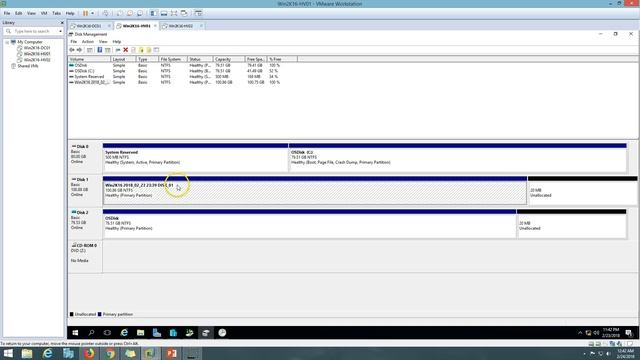Click the red X delete icon in toolbar
Screen dimensions: 640x360
point(126,50)
